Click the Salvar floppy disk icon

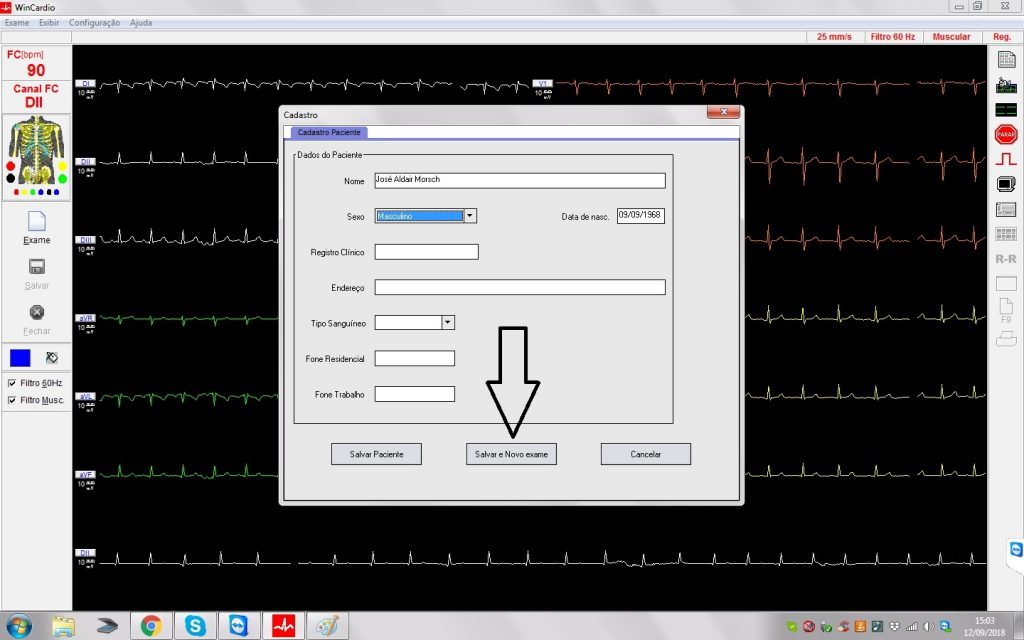tap(37, 266)
